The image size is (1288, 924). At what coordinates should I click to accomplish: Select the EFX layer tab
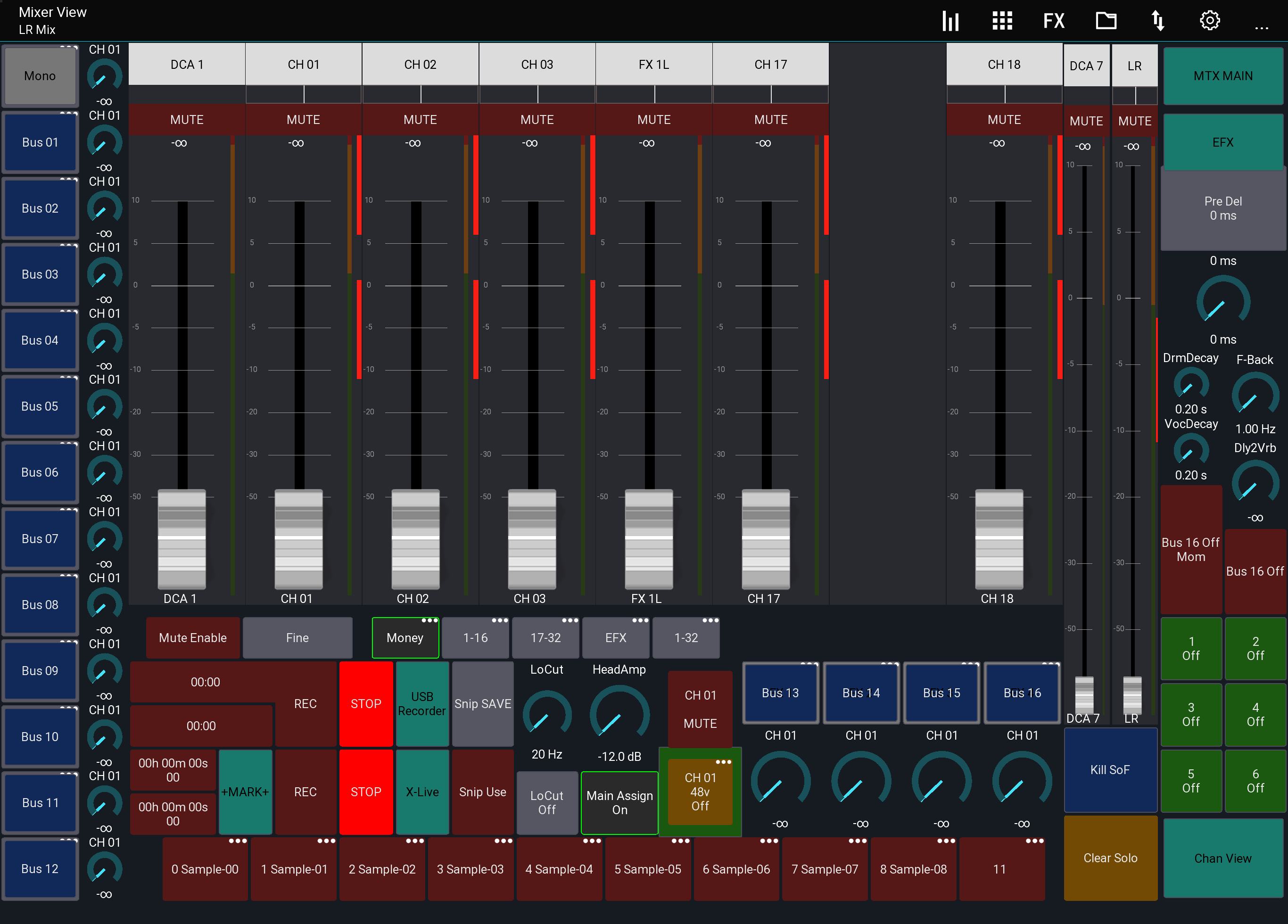coord(616,638)
